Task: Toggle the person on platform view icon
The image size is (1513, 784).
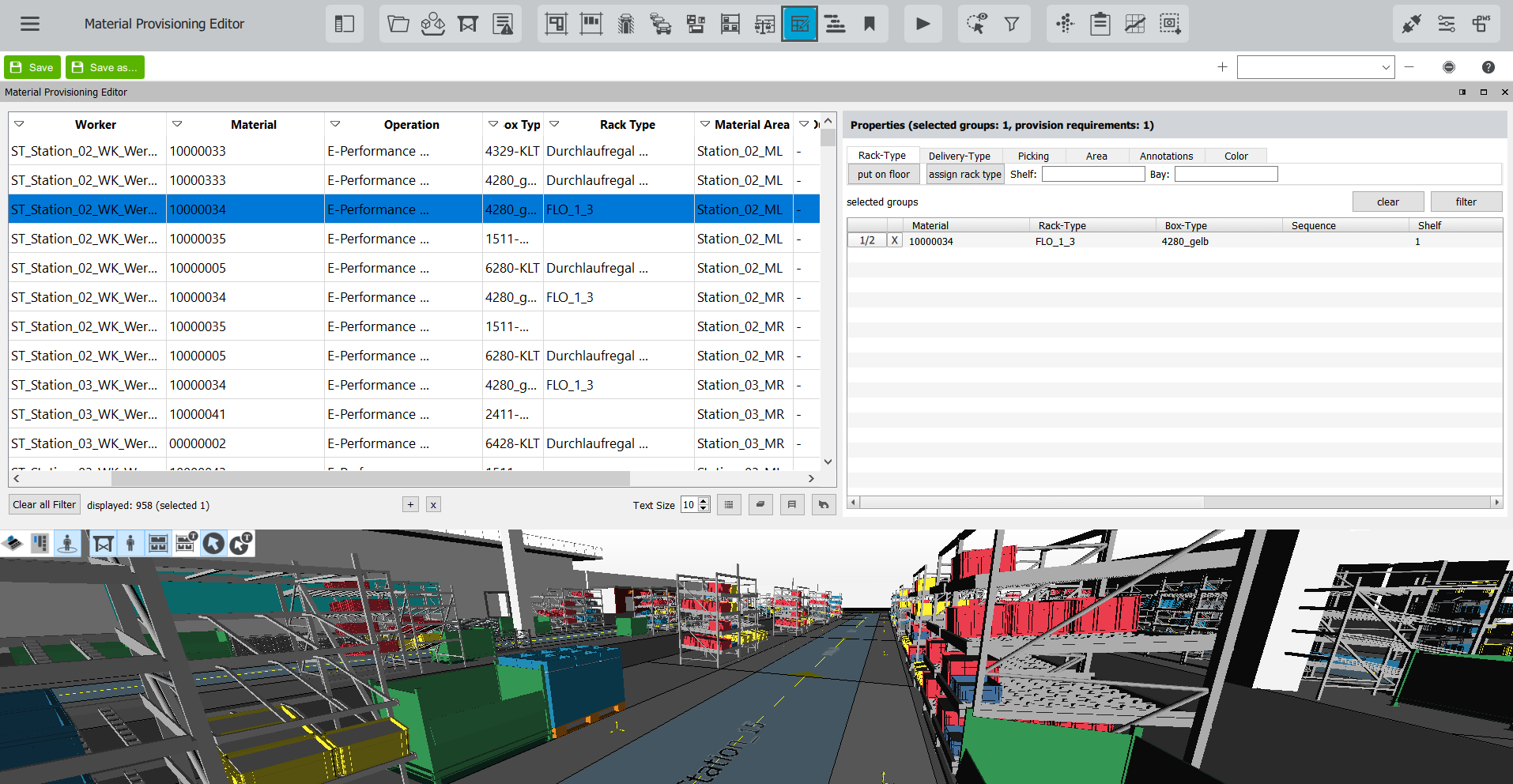Action: (x=67, y=543)
